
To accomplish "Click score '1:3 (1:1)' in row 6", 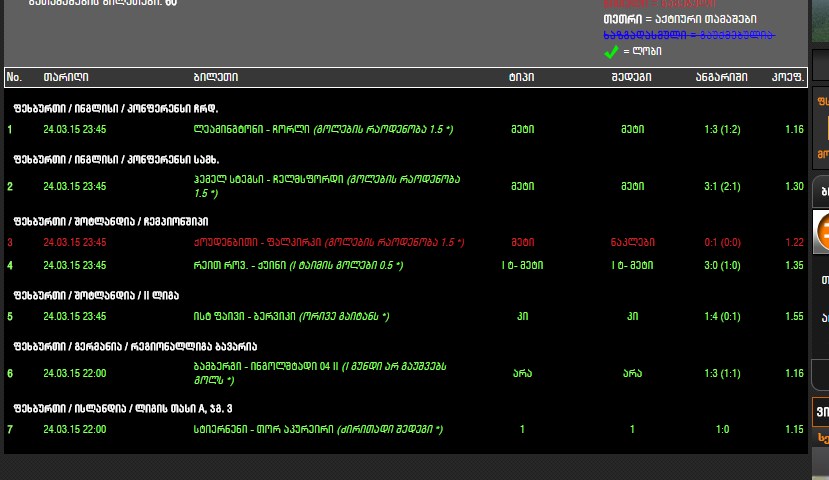I will [722, 373].
